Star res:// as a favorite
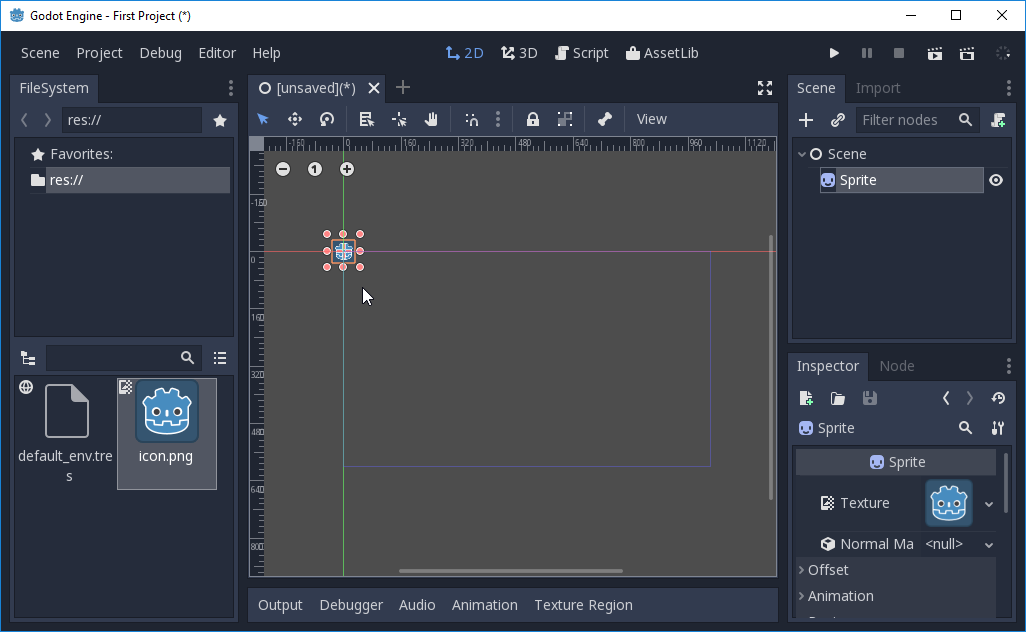Image resolution: width=1026 pixels, height=632 pixels. pos(220,118)
